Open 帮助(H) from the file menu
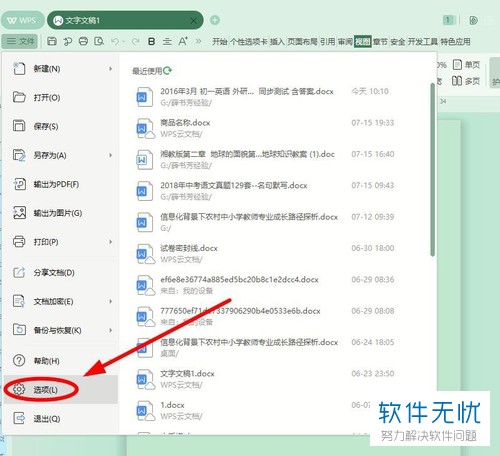The image size is (500, 456). [x=61, y=361]
